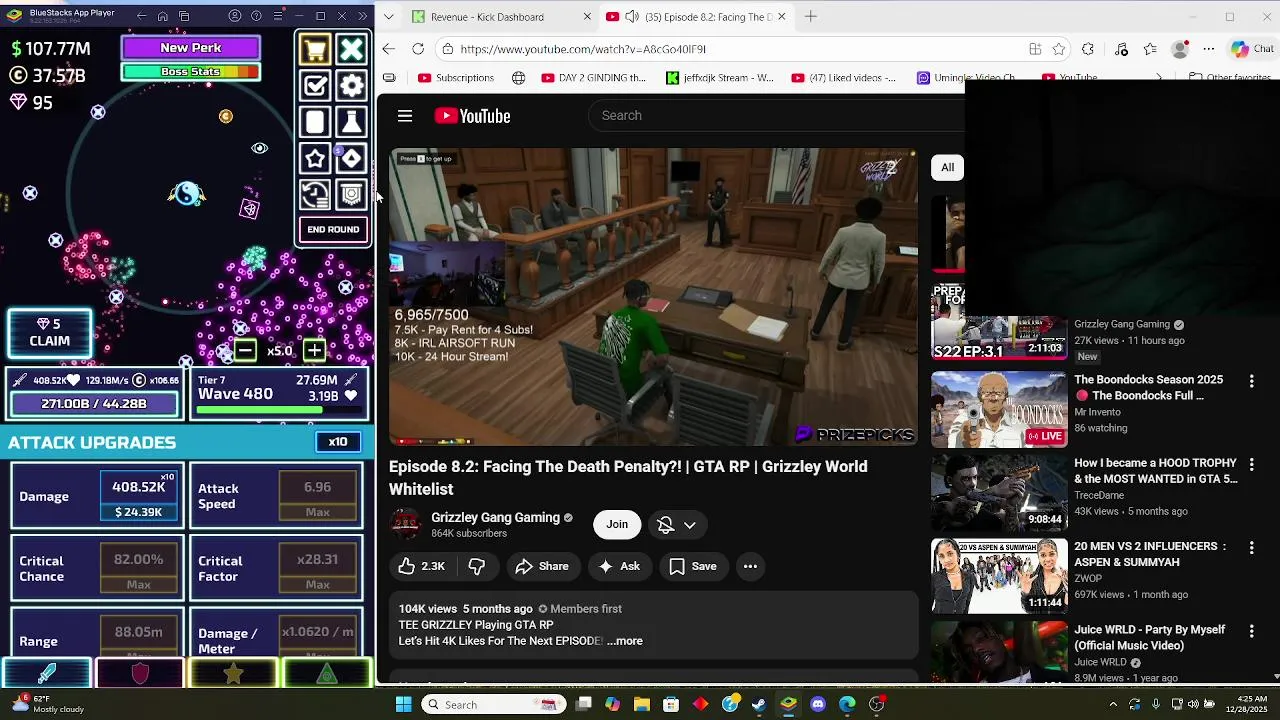Image resolution: width=1280 pixels, height=720 pixels.
Task: Click the Join channel button
Action: (617, 525)
